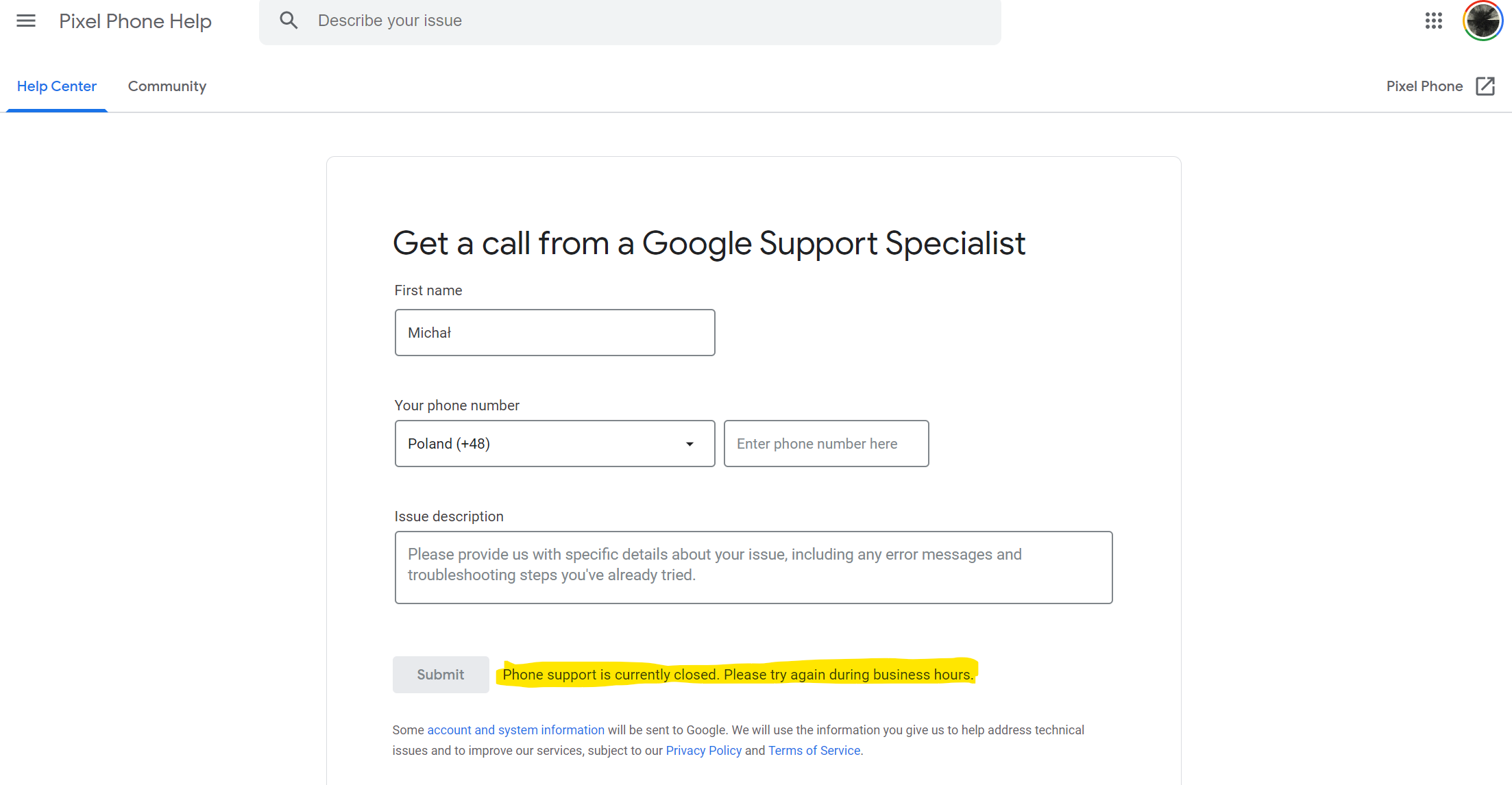This screenshot has width=1512, height=785.
Task: Focus the First name input field
Action: [554, 333]
